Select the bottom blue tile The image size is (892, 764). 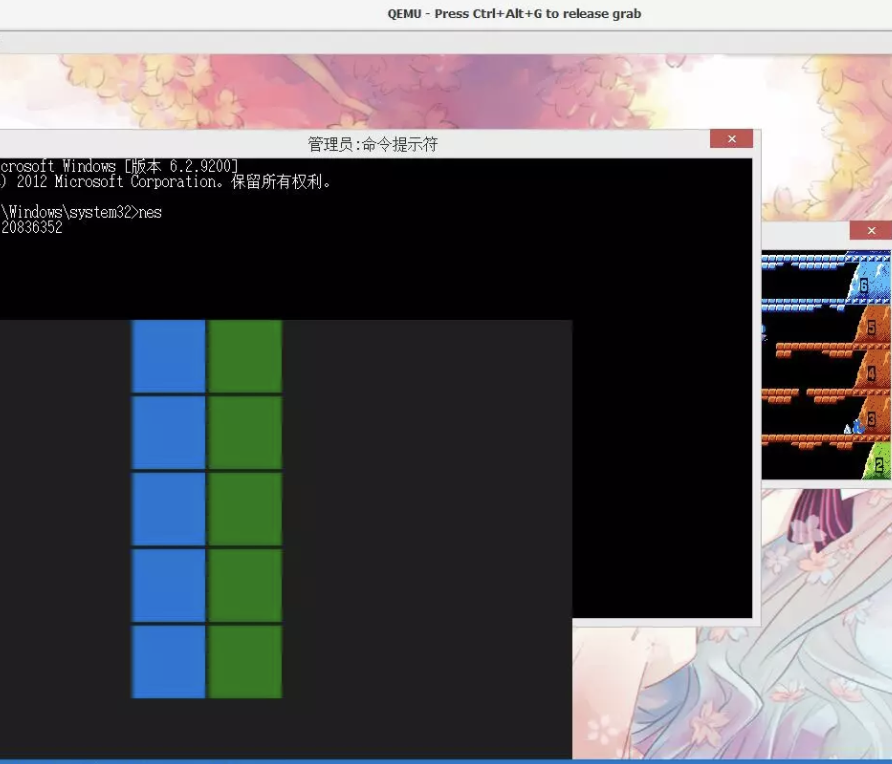coord(169,661)
